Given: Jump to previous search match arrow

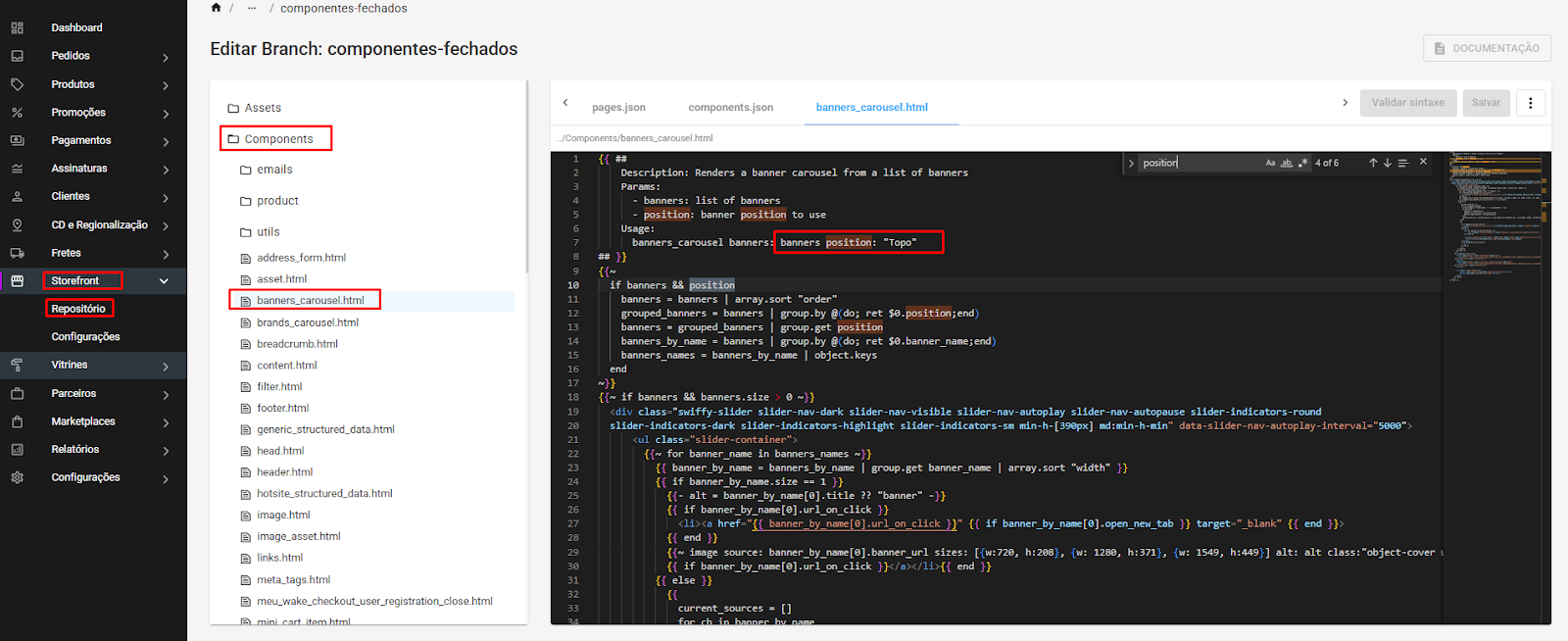Looking at the screenshot, I should tap(1373, 163).
